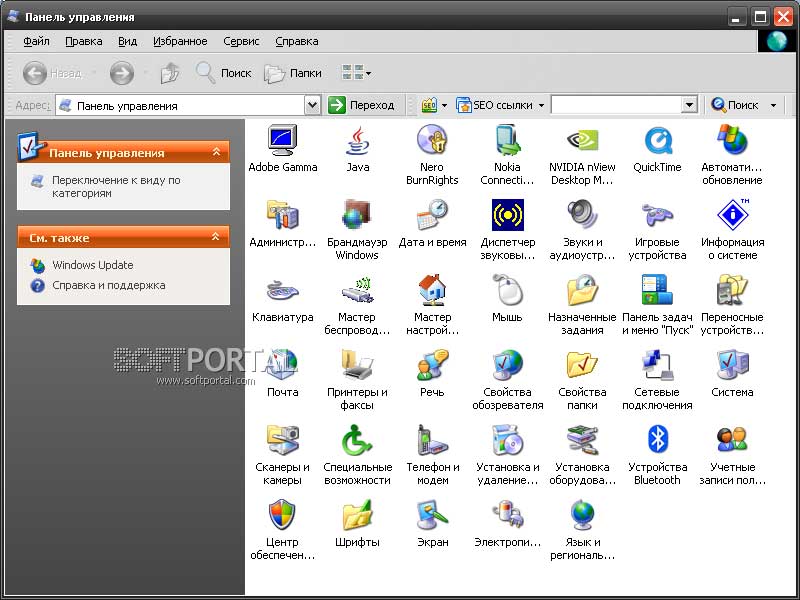Click the Up folder toolbar button
This screenshot has width=800, height=600.
tap(170, 73)
